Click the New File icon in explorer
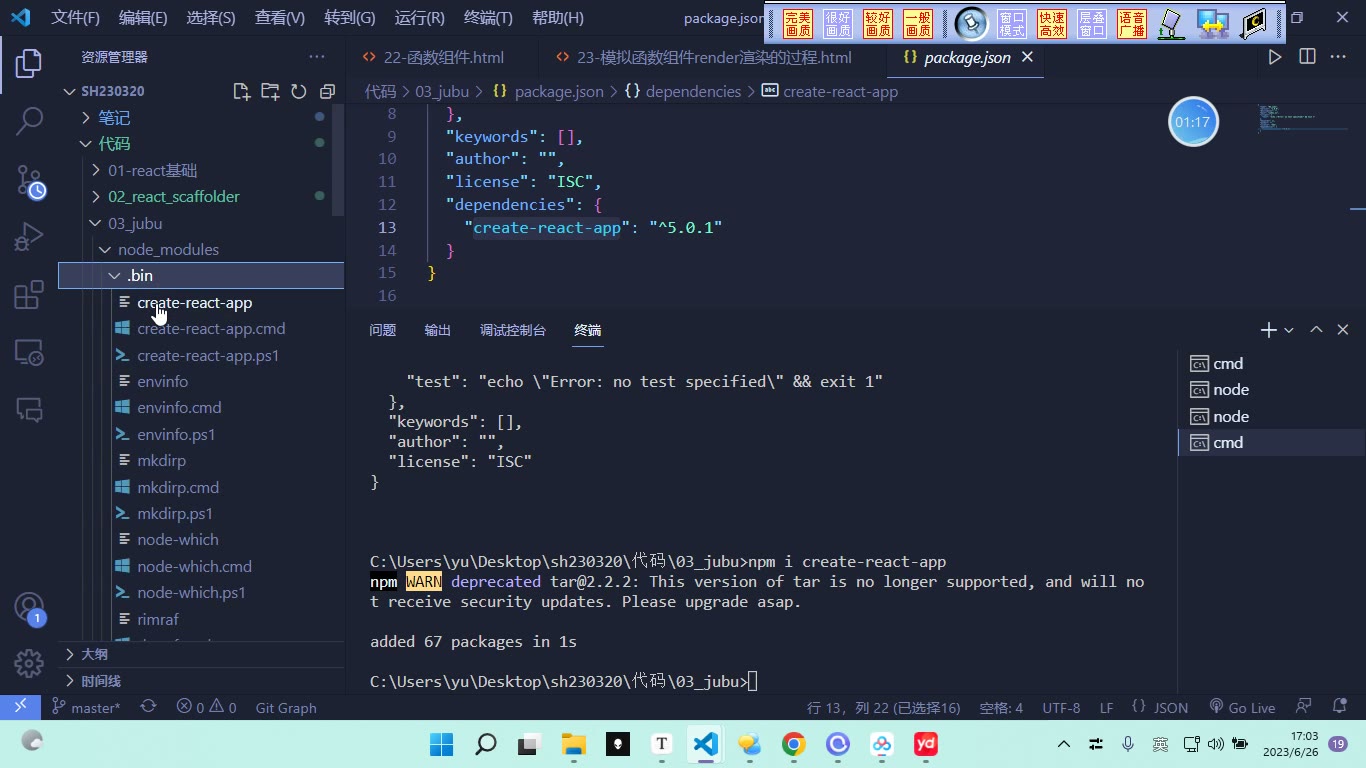Image resolution: width=1366 pixels, height=768 pixels. [241, 91]
